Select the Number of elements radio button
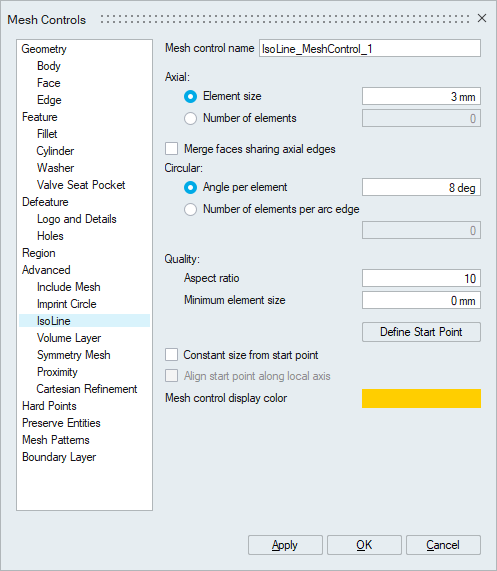 tap(190, 118)
